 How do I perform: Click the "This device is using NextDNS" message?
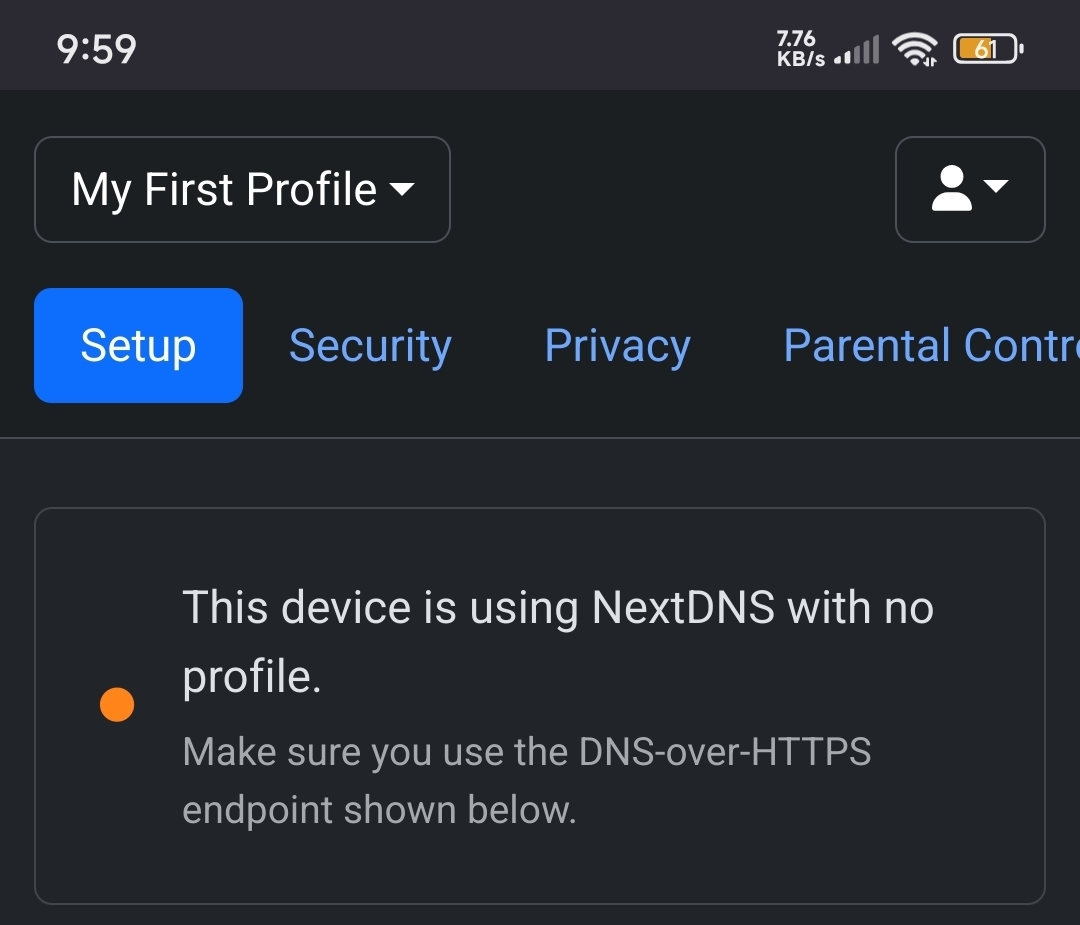pos(558,641)
